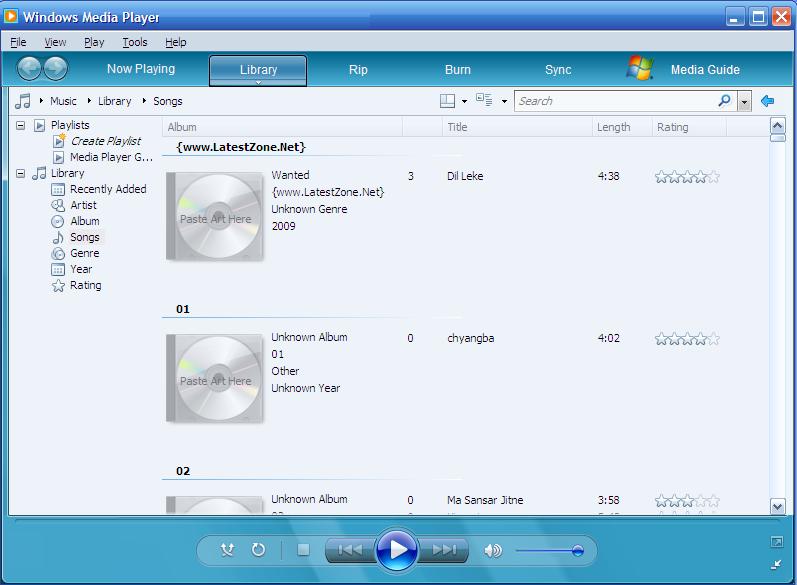
Task: Open the Tools menu
Action: point(135,42)
